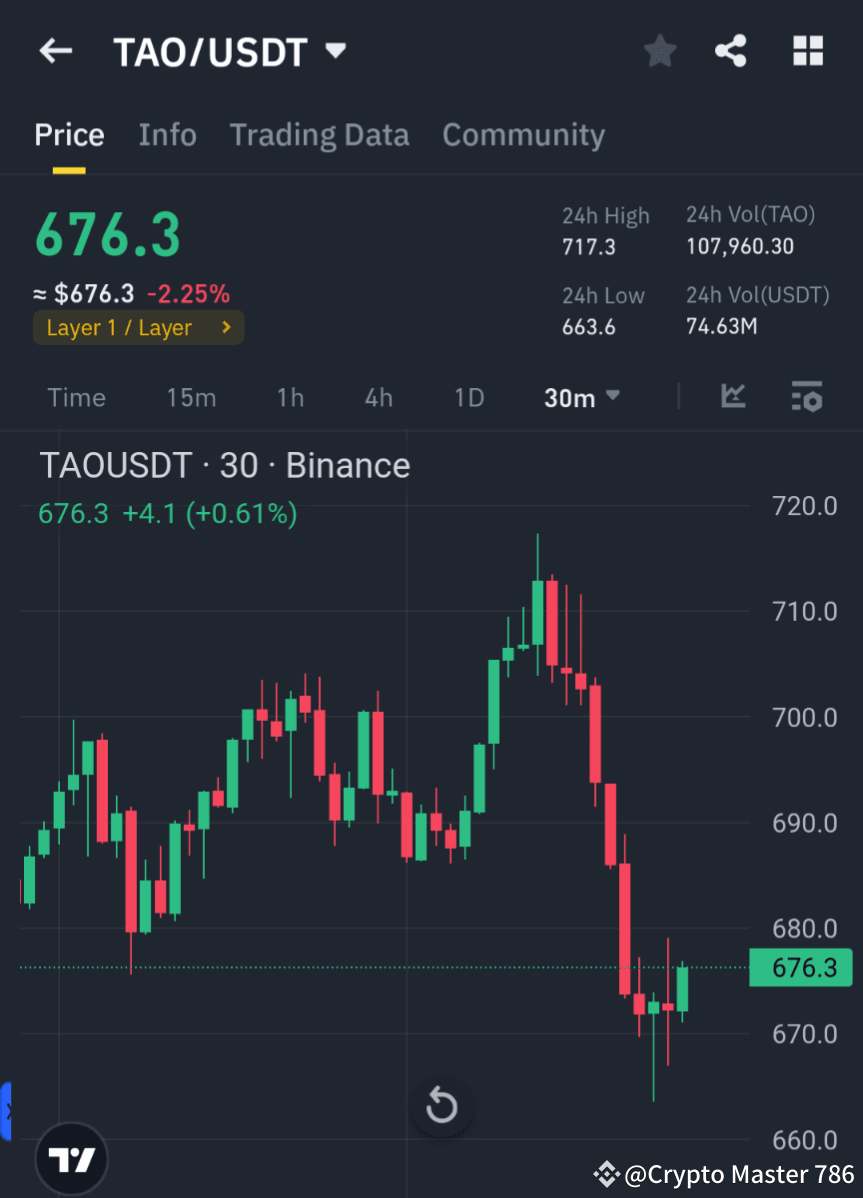The height and width of the screenshot is (1198, 863).
Task: Select the 1D interval
Action: pyautogui.click(x=469, y=398)
